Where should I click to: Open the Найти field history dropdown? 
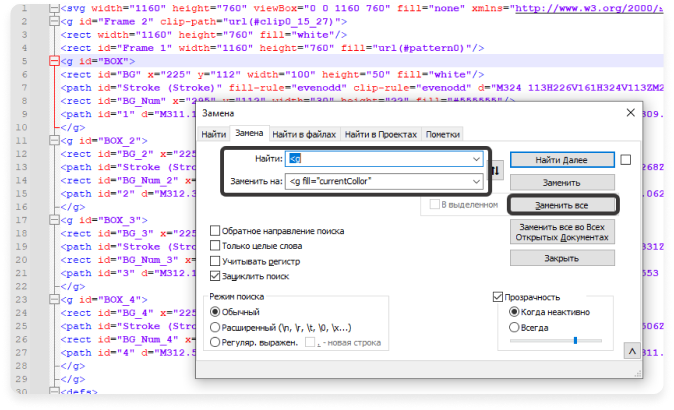[476, 159]
